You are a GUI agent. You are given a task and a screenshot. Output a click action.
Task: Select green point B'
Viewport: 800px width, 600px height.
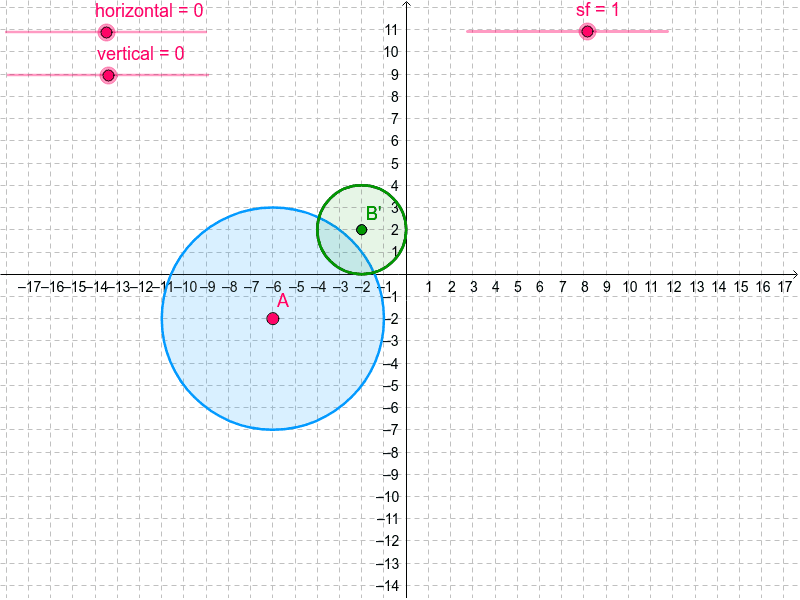pos(361,230)
